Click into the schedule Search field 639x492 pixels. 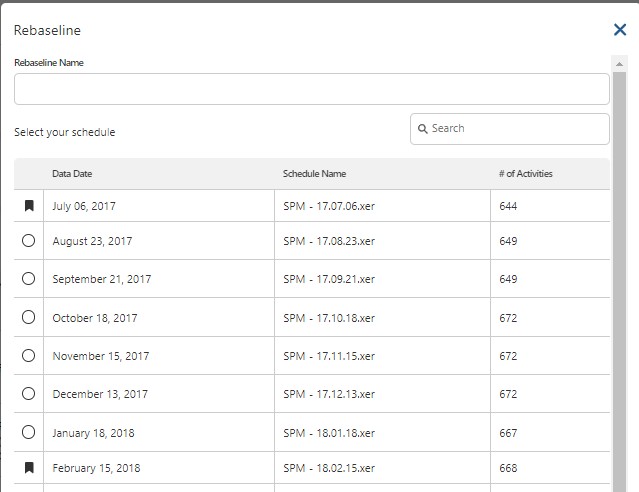[x=517, y=129]
